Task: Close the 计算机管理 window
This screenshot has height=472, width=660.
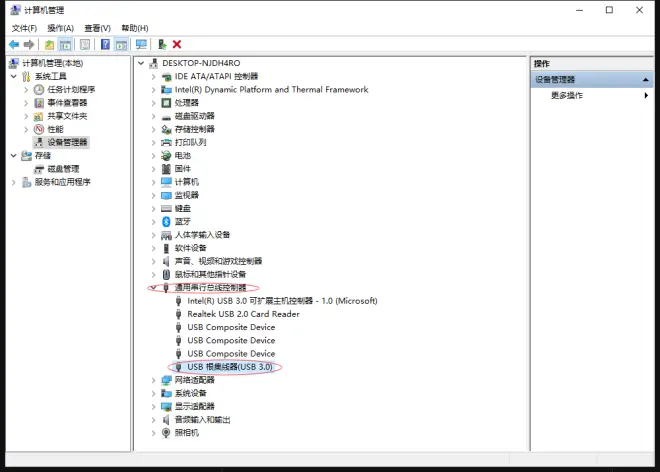Action: [639, 10]
